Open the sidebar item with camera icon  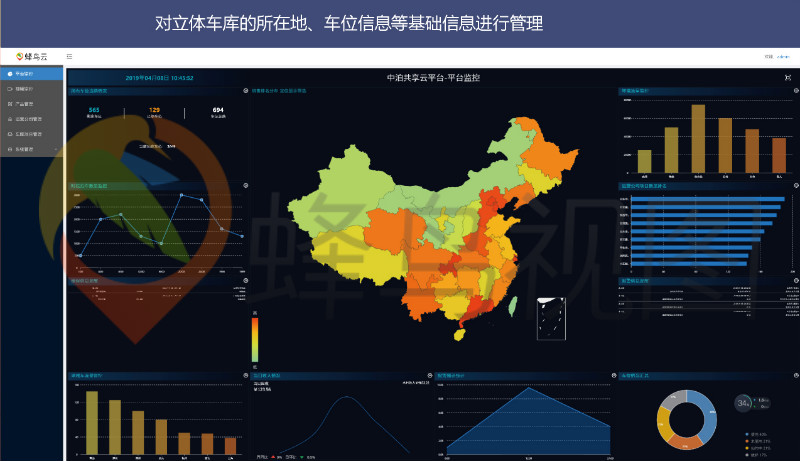[32, 89]
